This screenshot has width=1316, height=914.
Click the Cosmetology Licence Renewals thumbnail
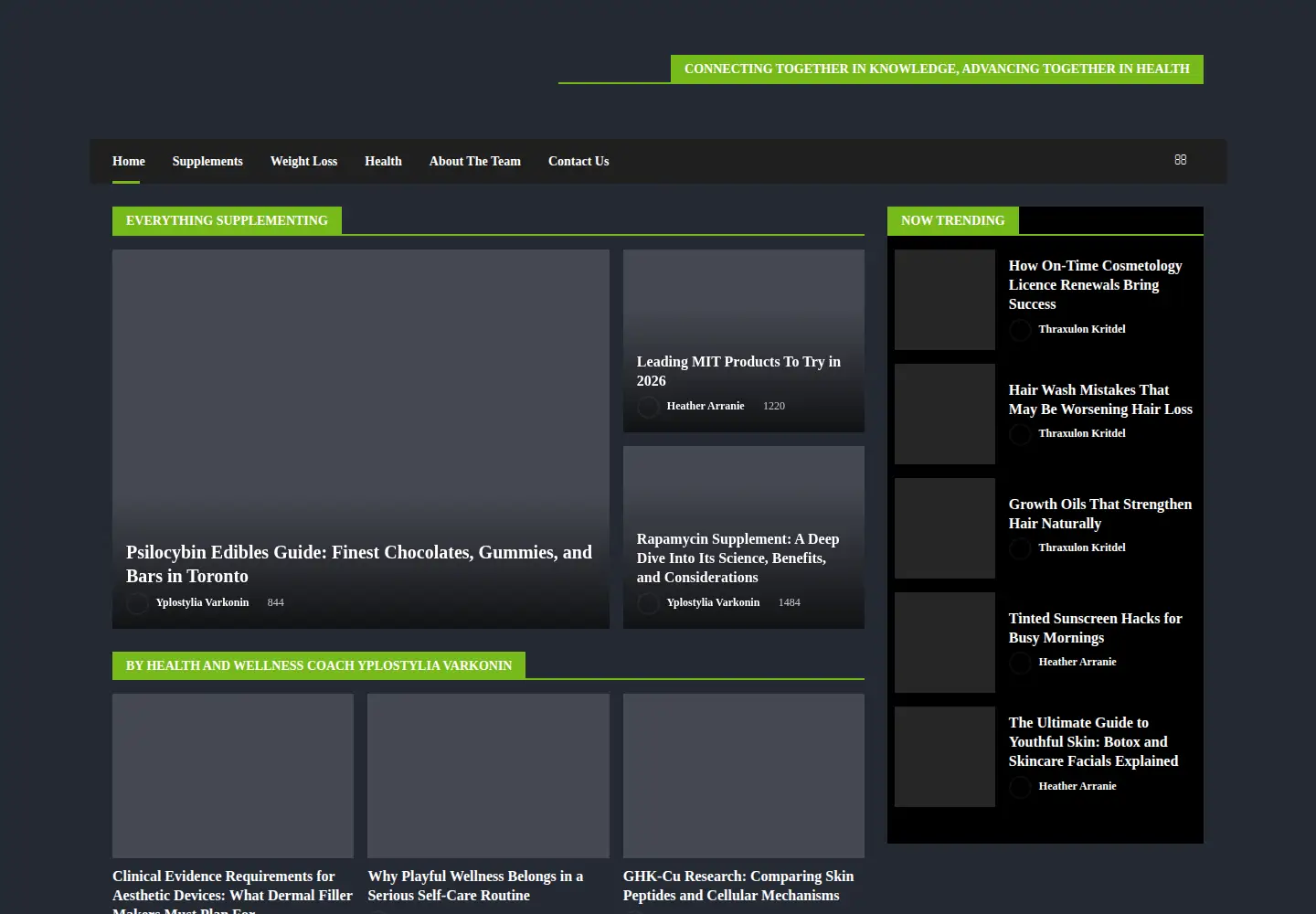coord(945,300)
